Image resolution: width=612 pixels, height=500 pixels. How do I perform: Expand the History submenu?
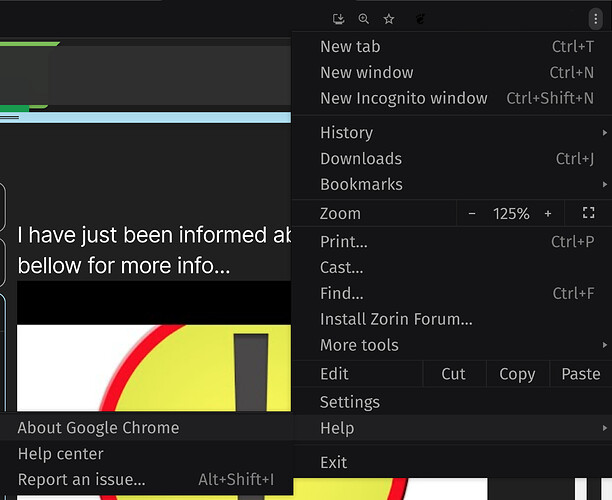[x=452, y=133]
